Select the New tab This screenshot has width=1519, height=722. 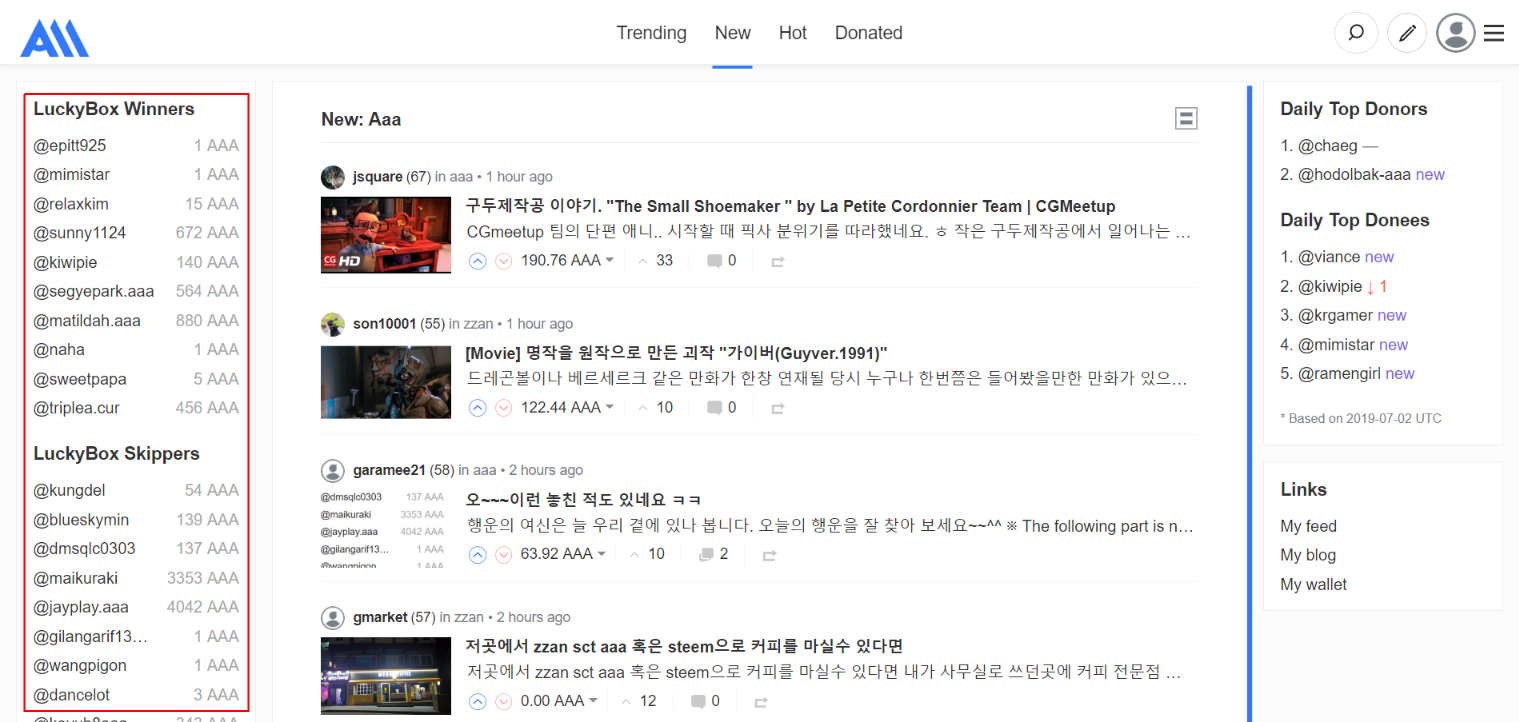click(732, 33)
